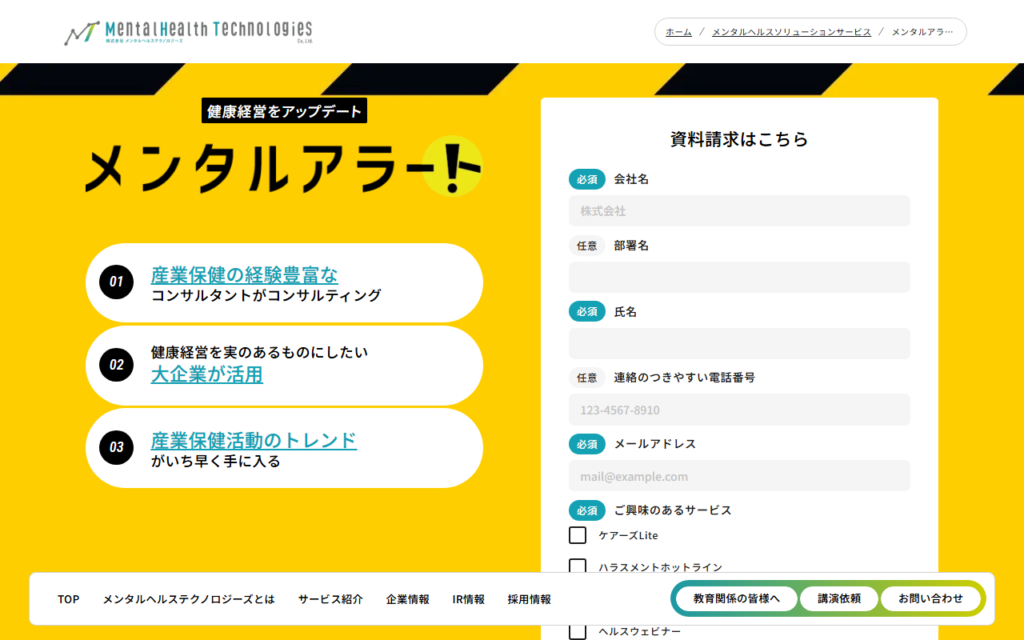Click the Mental Health Technologies logo
The image size is (1024, 640).
[188, 32]
